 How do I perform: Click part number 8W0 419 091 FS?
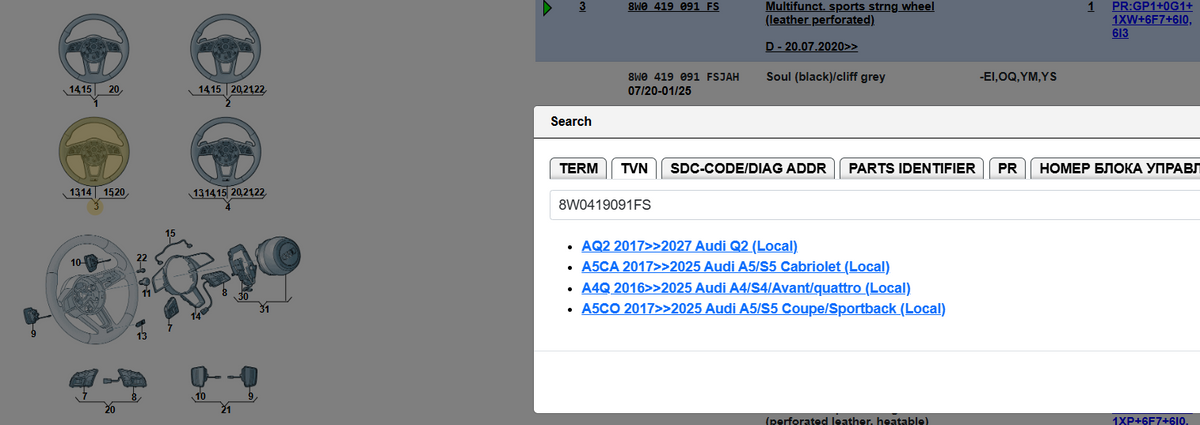(x=673, y=7)
